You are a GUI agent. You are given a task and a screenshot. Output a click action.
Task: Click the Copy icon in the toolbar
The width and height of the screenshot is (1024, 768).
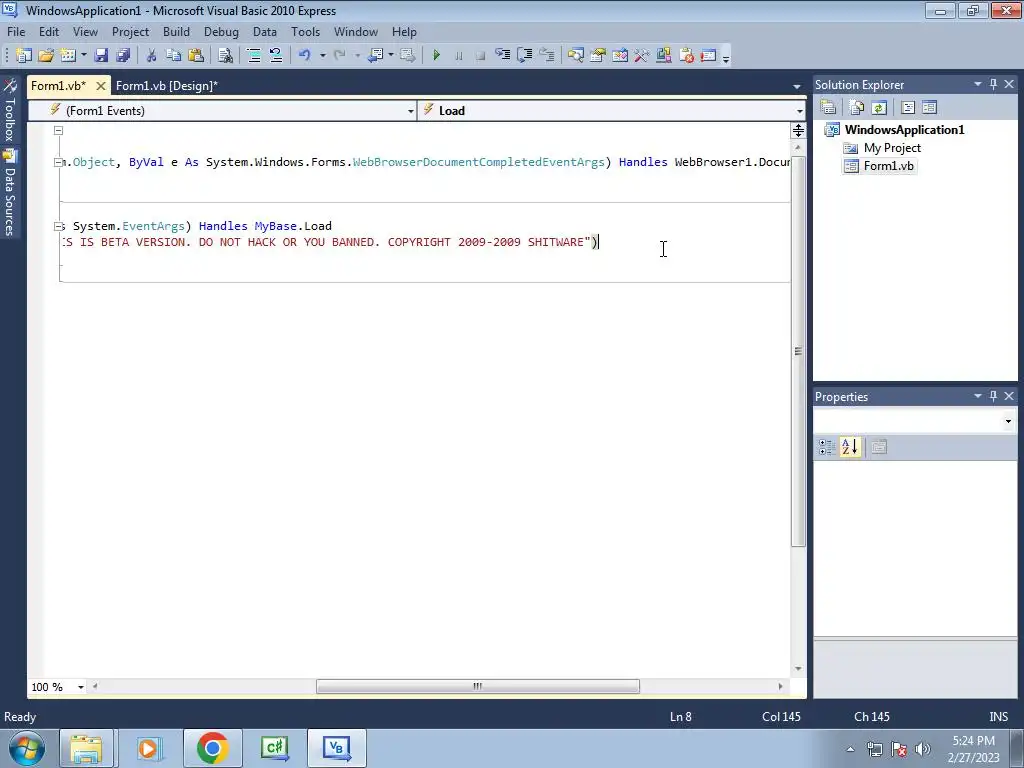[x=174, y=56]
